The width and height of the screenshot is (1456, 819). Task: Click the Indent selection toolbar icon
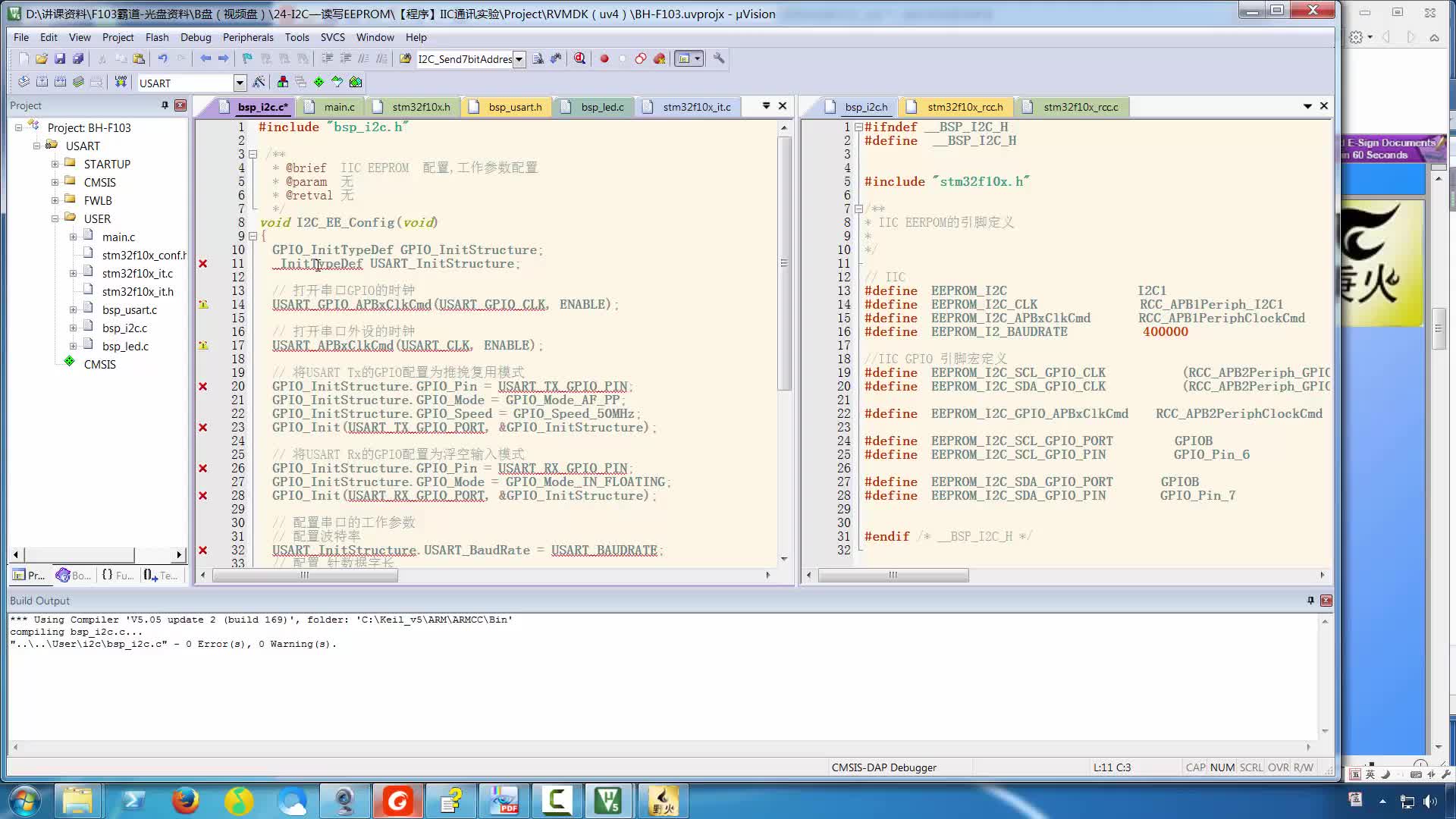pos(327,58)
